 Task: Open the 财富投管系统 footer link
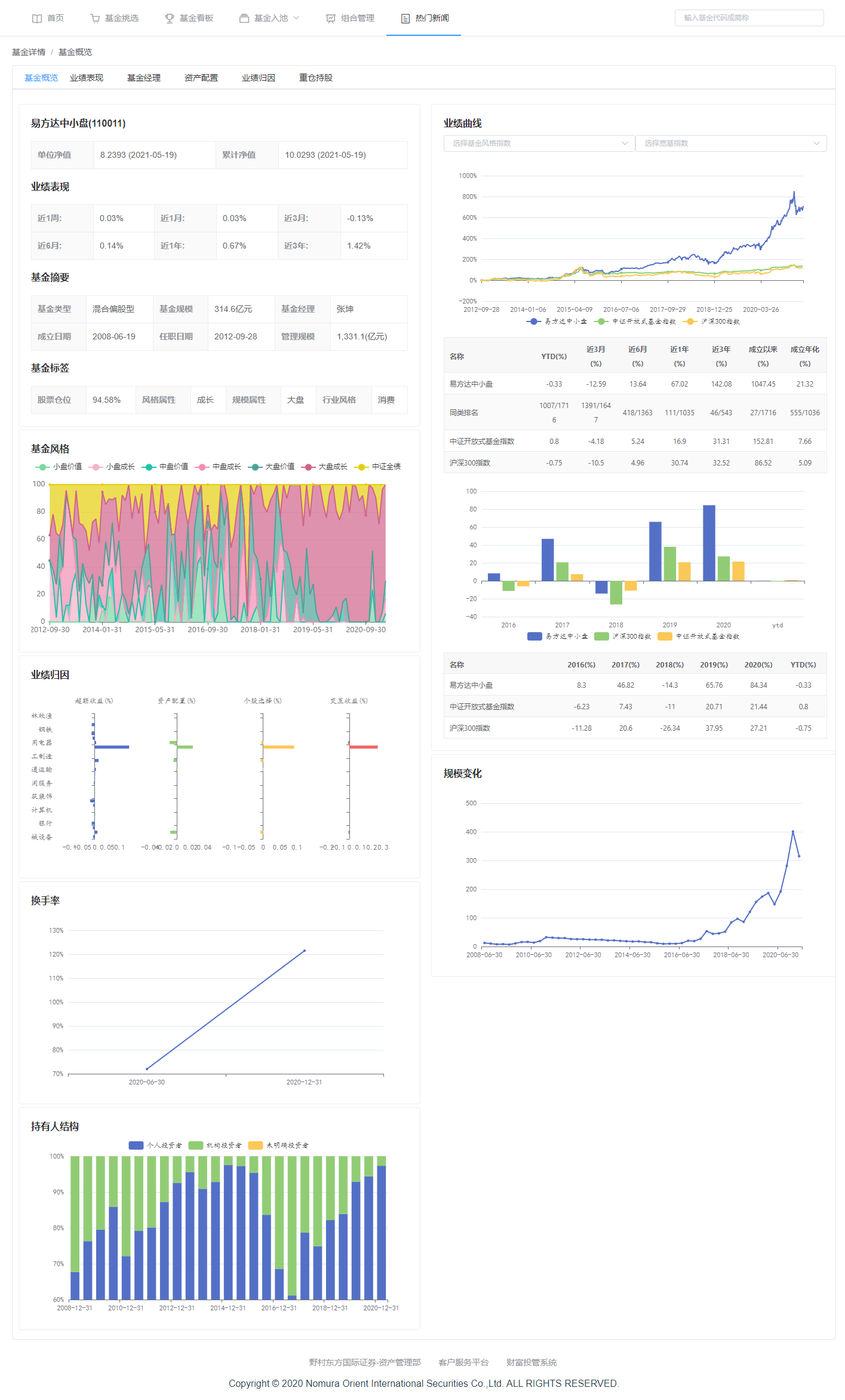(531, 1362)
